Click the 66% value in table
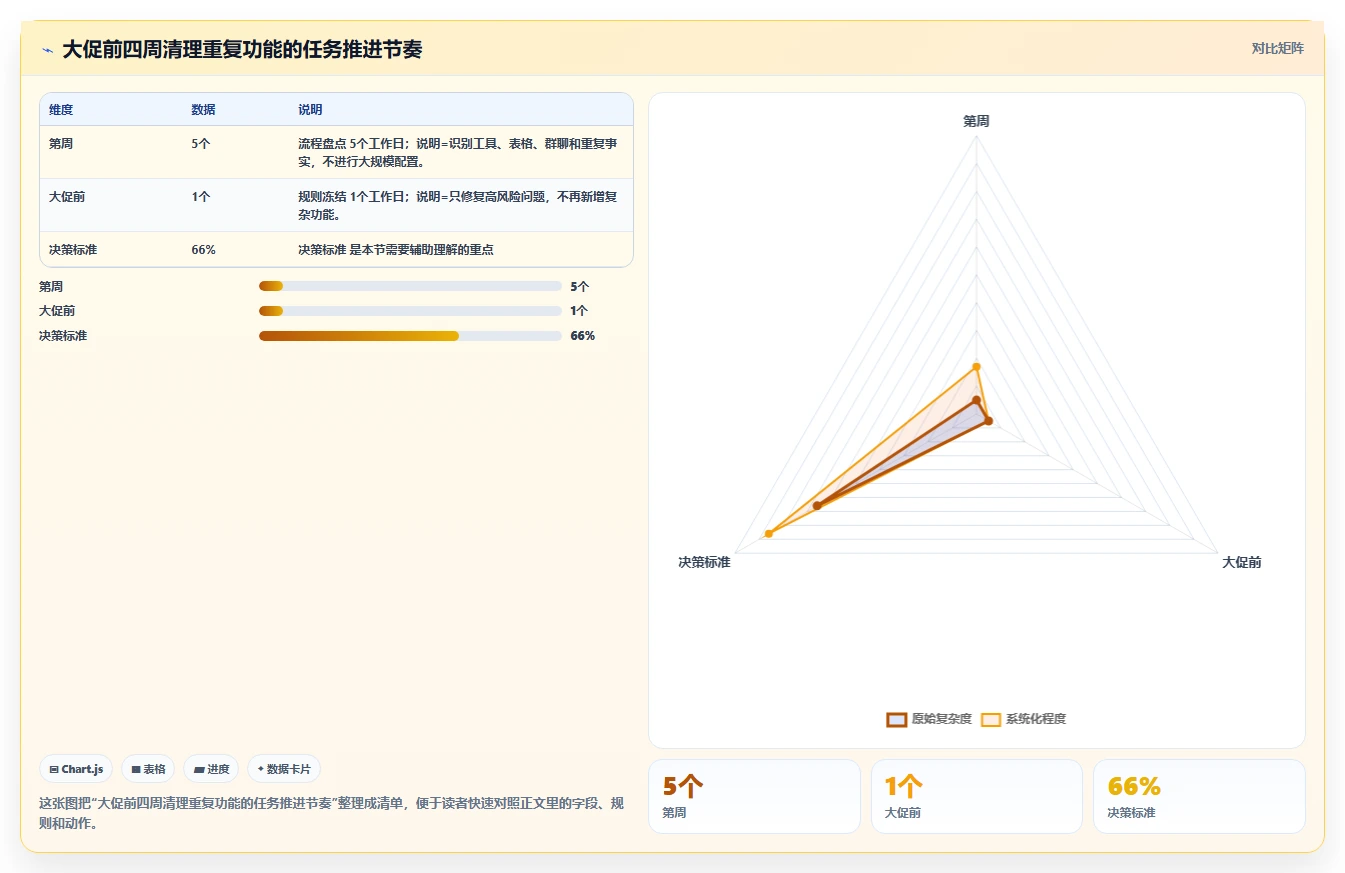The width and height of the screenshot is (1345, 873). [x=204, y=250]
